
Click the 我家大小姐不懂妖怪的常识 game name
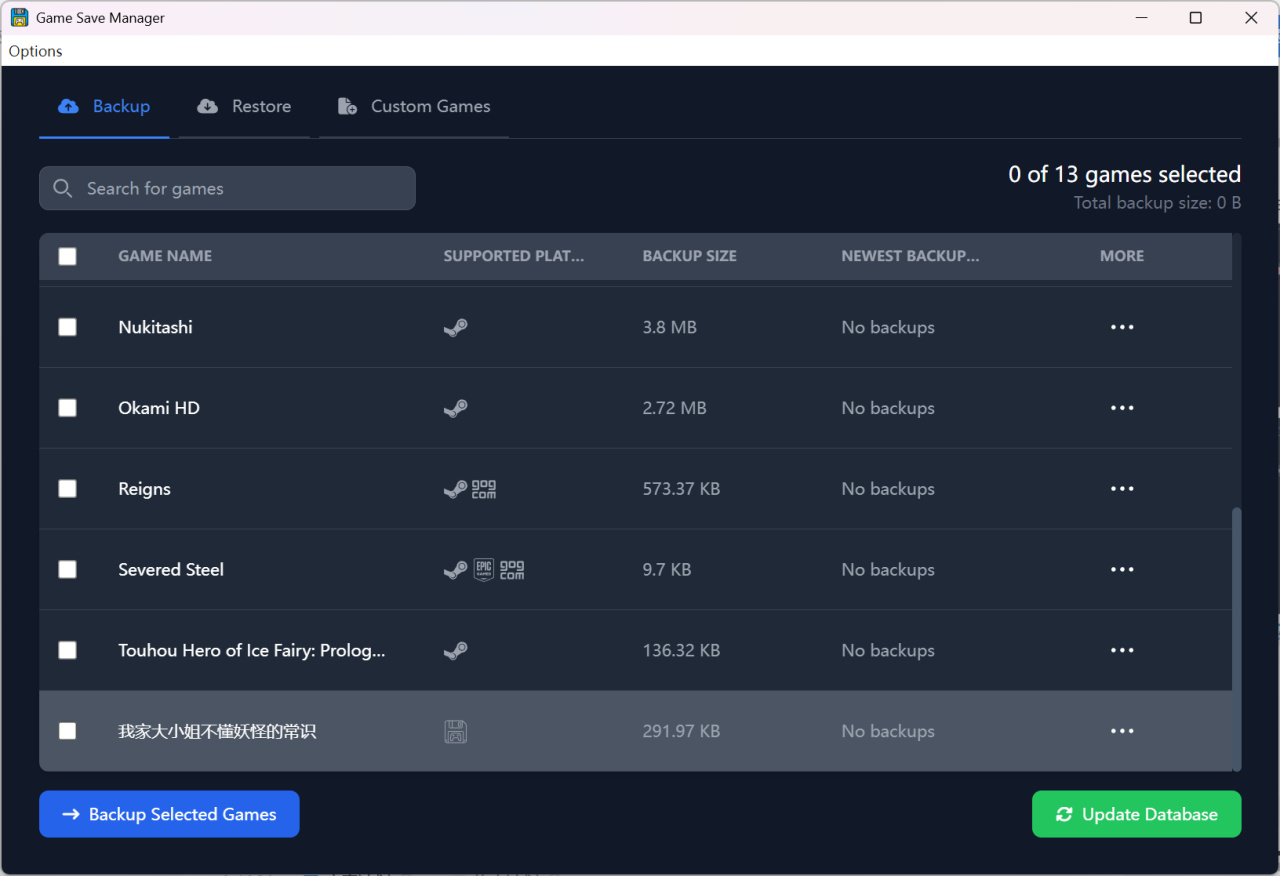click(217, 732)
